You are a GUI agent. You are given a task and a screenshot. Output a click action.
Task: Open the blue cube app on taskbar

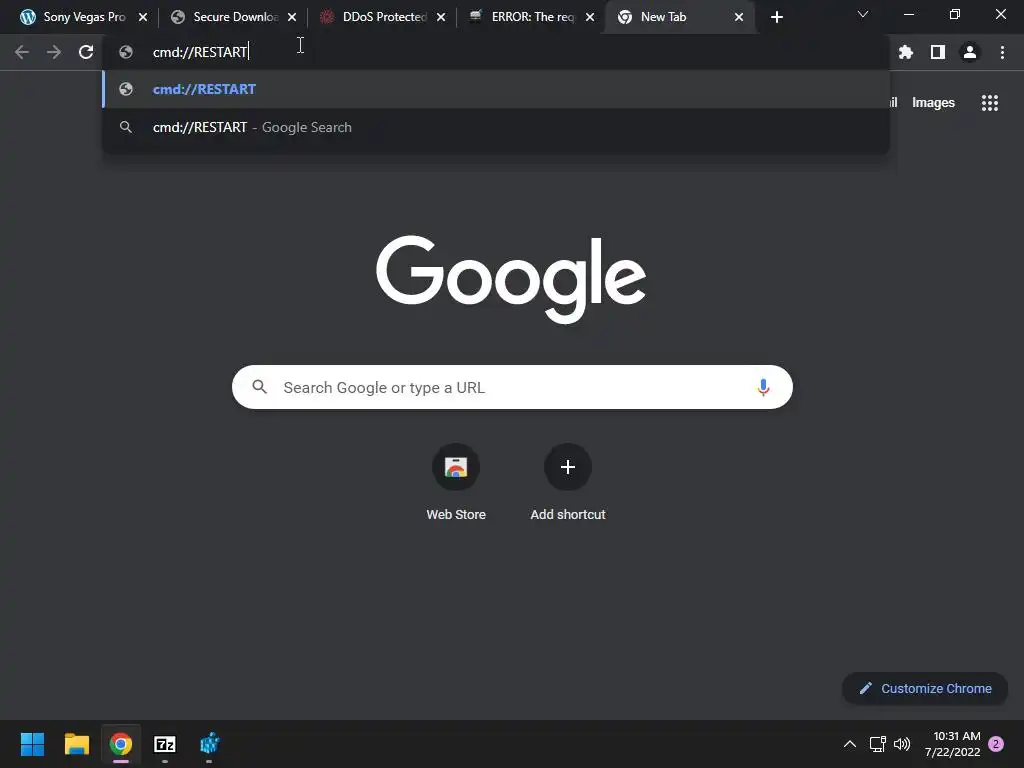209,744
